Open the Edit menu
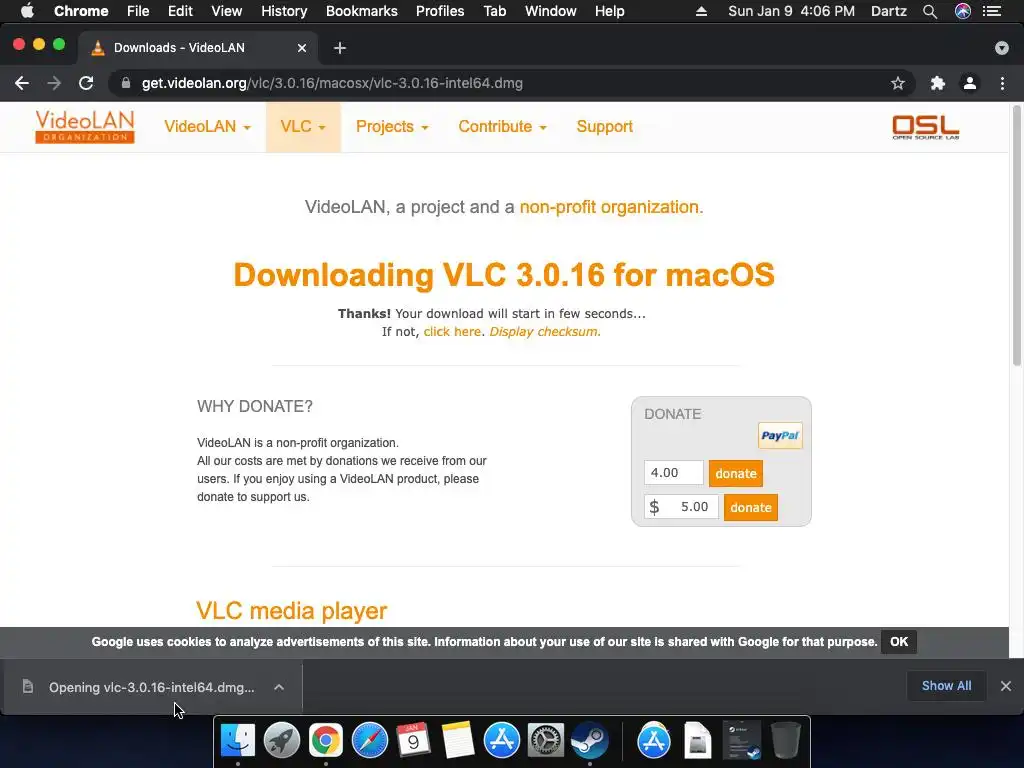 tap(180, 11)
